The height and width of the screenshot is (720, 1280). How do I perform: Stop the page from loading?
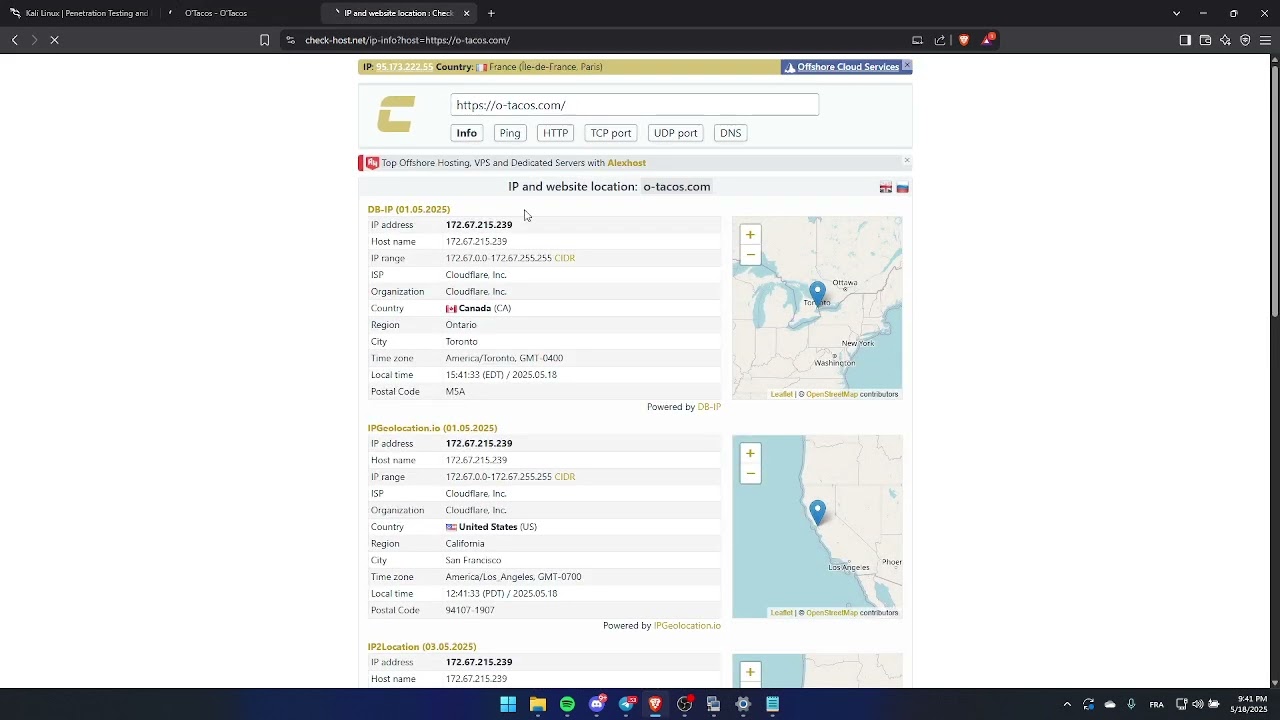tap(55, 40)
